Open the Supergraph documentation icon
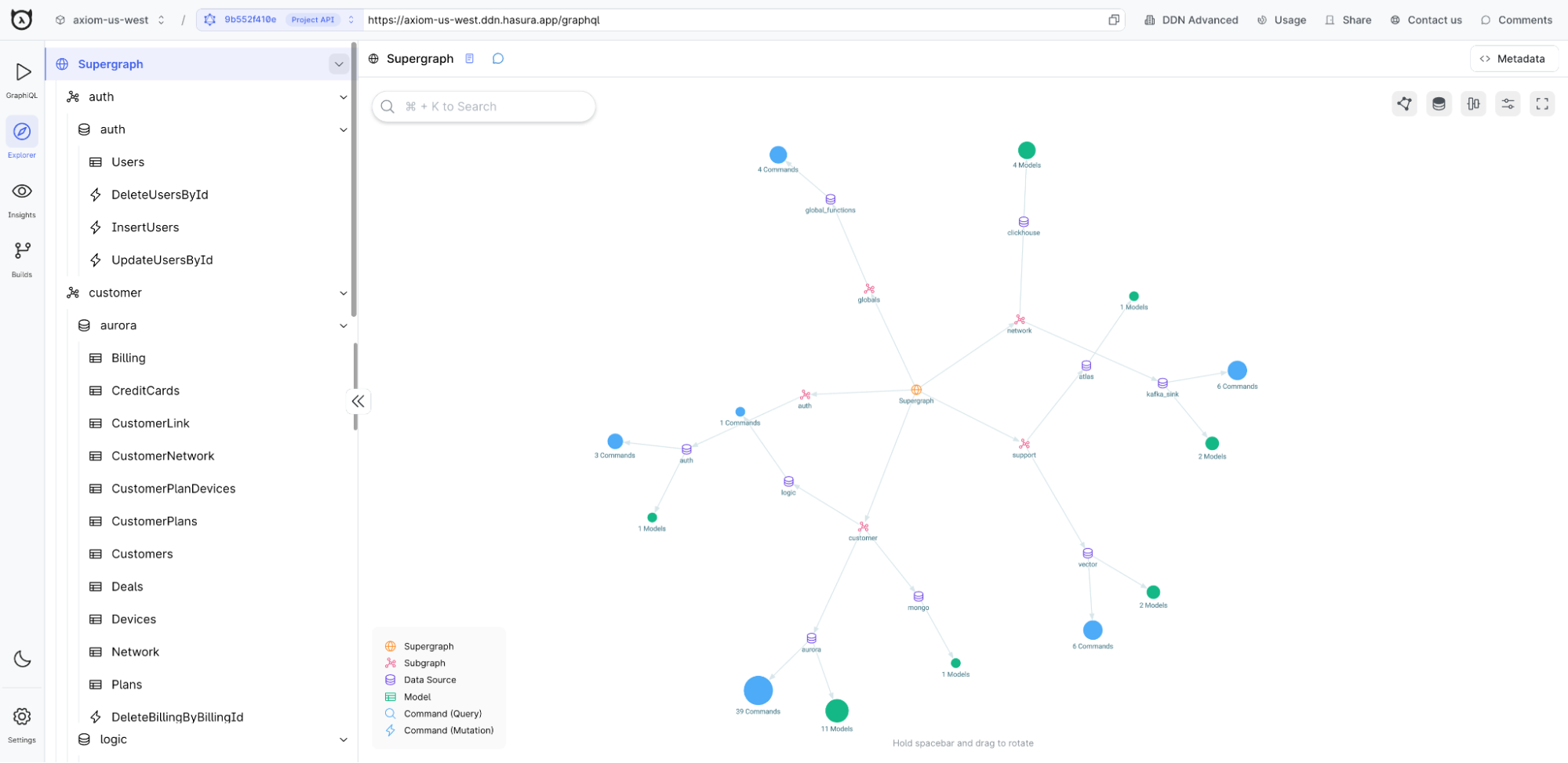The height and width of the screenshot is (763, 1568). (x=470, y=59)
